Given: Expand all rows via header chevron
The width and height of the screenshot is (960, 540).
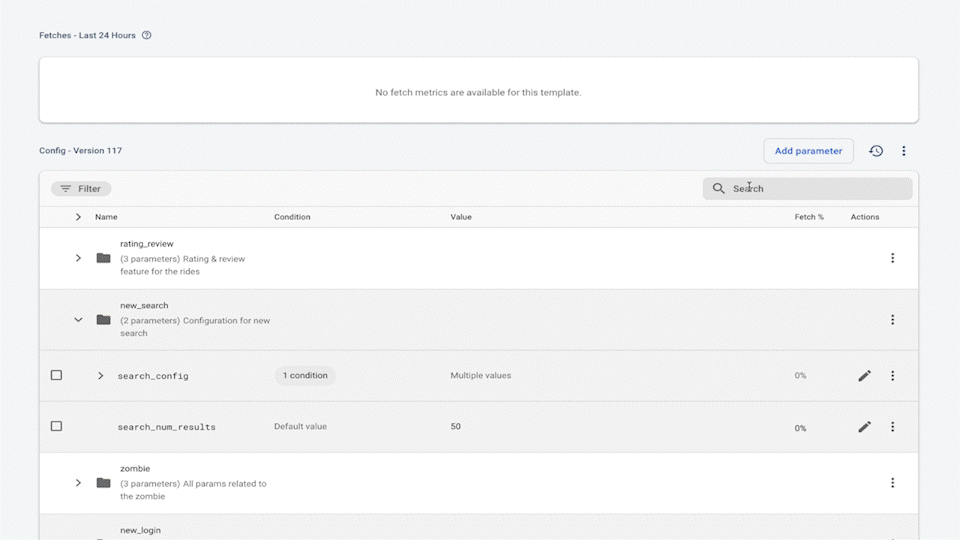Looking at the screenshot, I should pyautogui.click(x=78, y=217).
